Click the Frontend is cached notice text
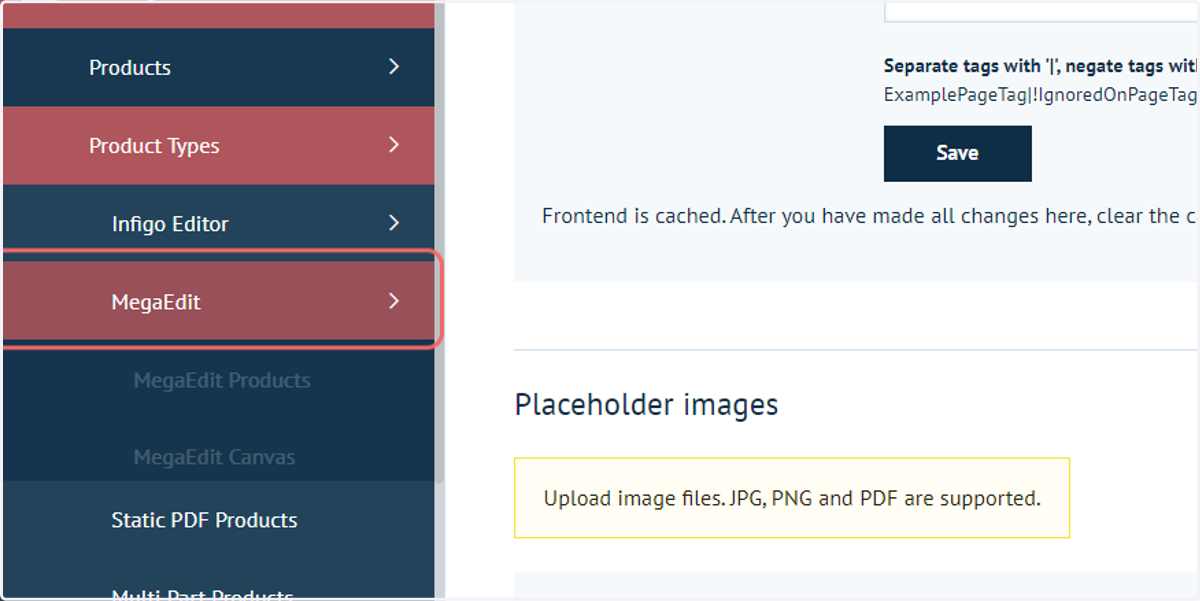Viewport: 1200px width, 601px height. tap(870, 216)
